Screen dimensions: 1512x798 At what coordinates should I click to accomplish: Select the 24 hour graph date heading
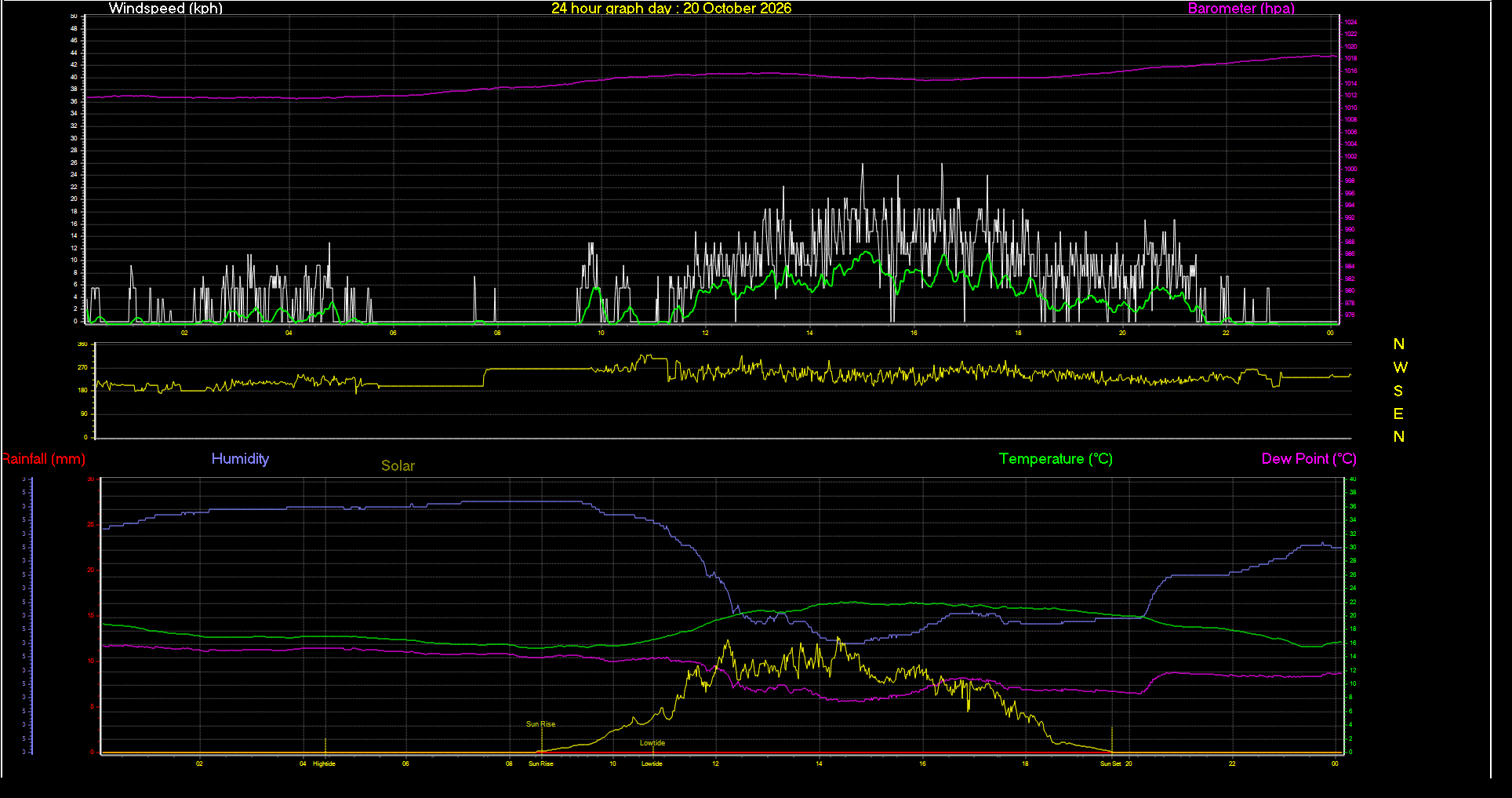pyautogui.click(x=671, y=8)
